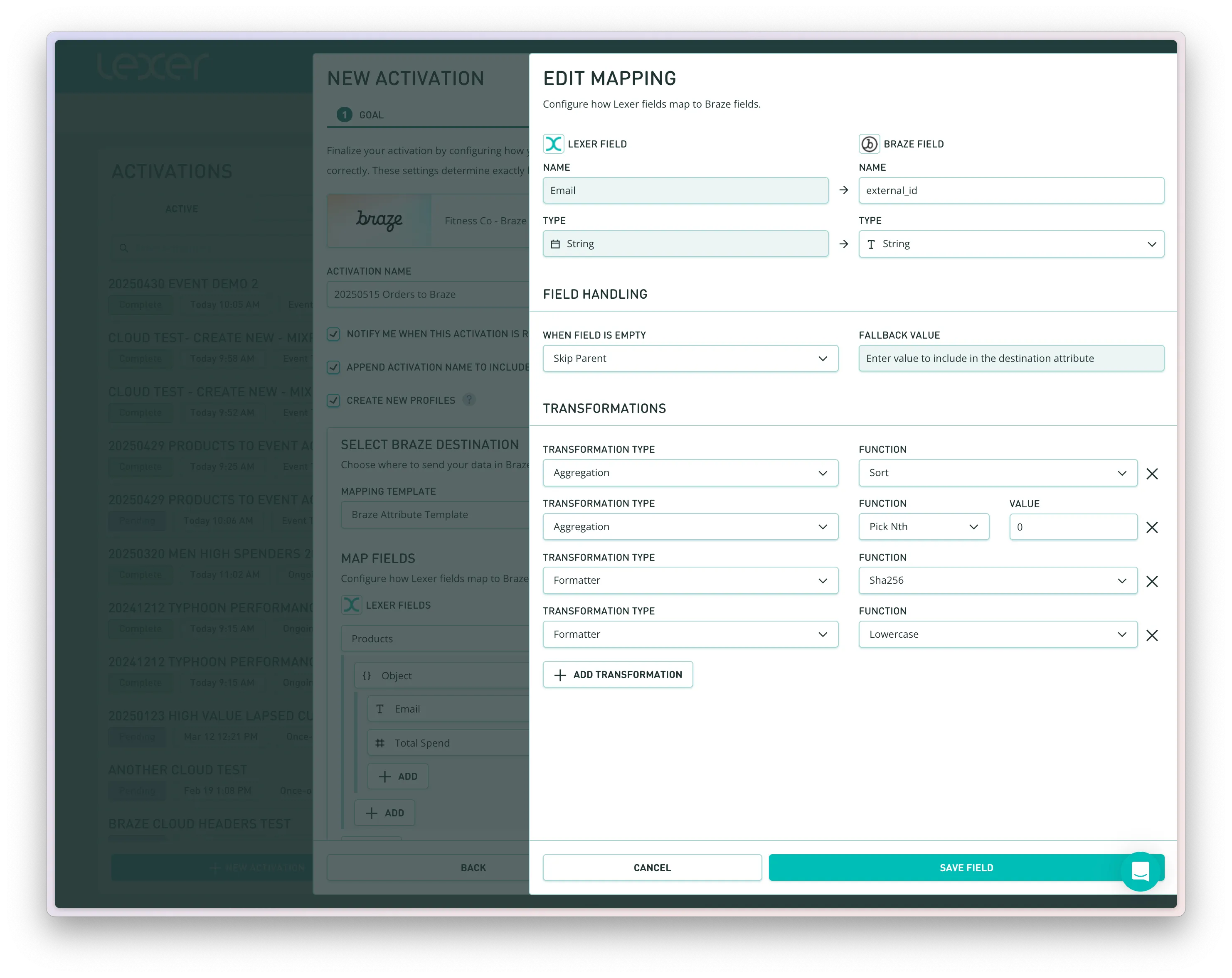Viewport: 1232px width, 978px height.
Task: Toggle Notify Me When Activation checkbox
Action: click(x=334, y=334)
